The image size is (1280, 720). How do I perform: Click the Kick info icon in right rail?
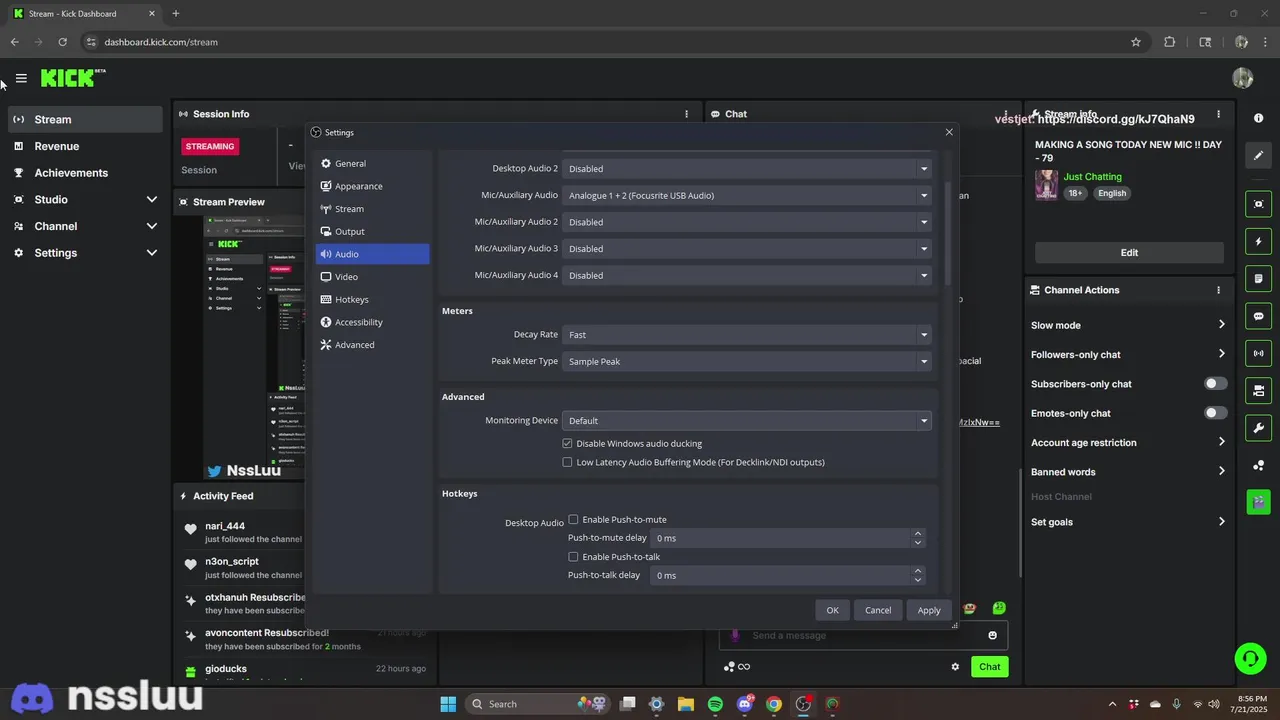pyautogui.click(x=1258, y=118)
